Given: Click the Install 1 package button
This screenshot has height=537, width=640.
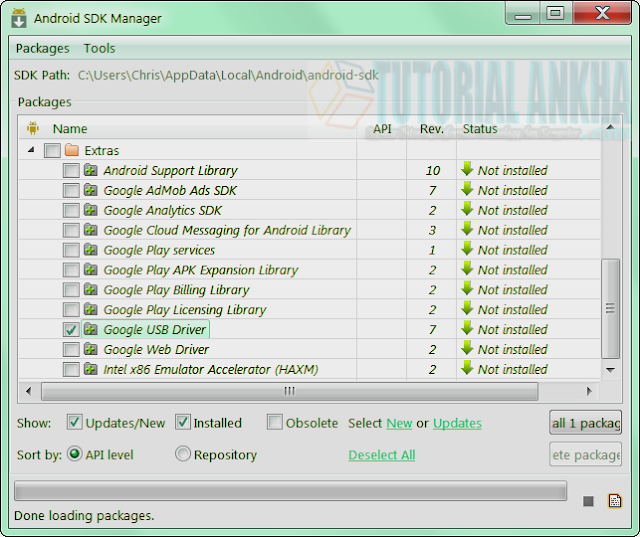Looking at the screenshot, I should [x=585, y=423].
